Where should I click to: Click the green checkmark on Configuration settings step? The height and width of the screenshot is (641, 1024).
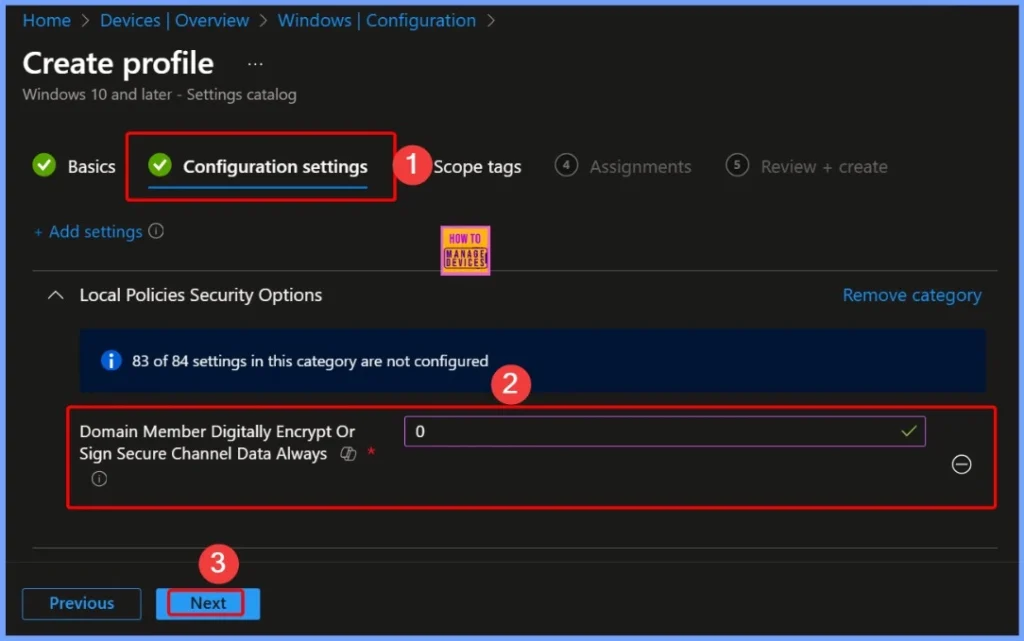159,166
